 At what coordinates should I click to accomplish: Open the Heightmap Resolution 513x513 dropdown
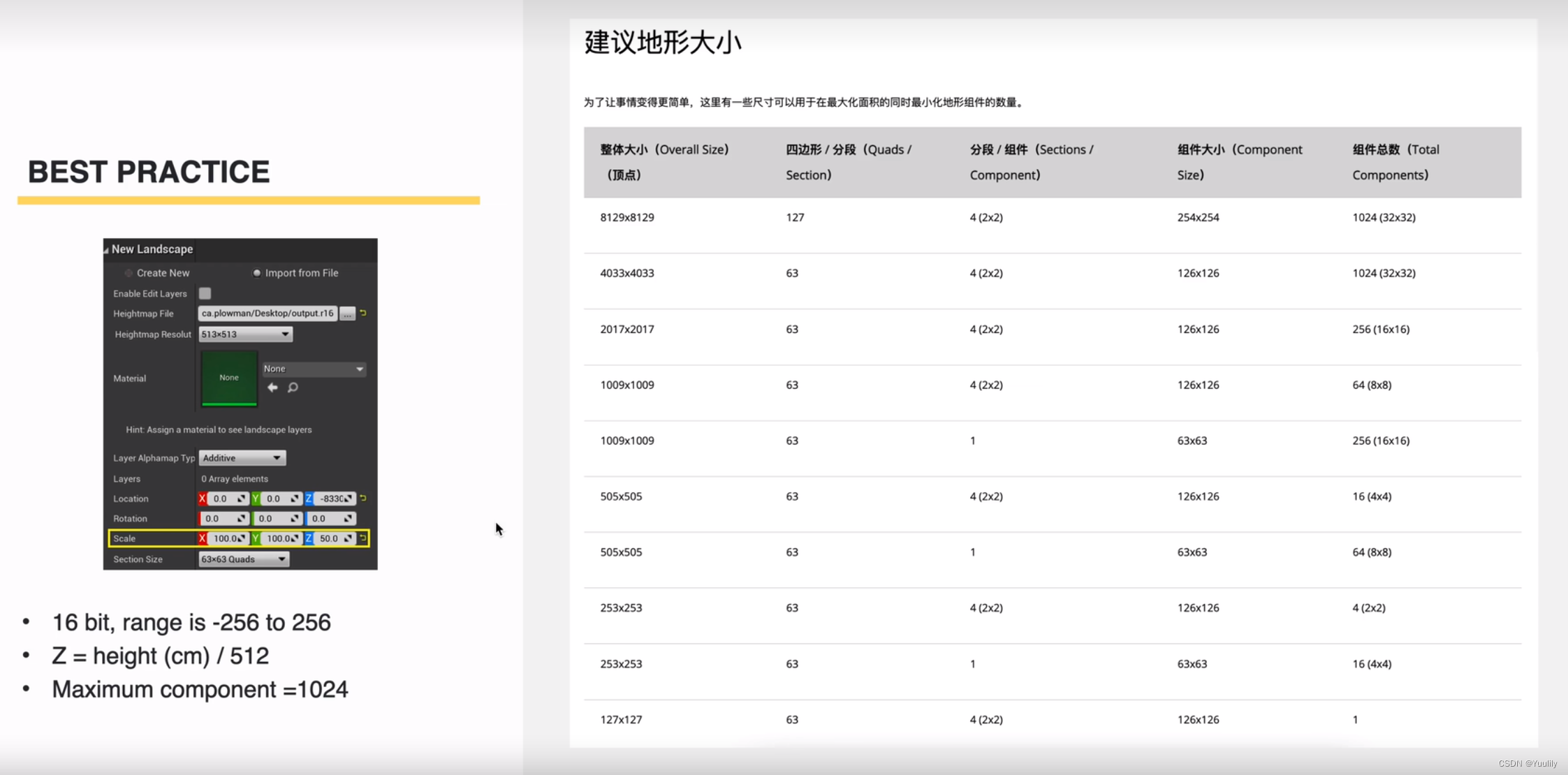click(245, 334)
